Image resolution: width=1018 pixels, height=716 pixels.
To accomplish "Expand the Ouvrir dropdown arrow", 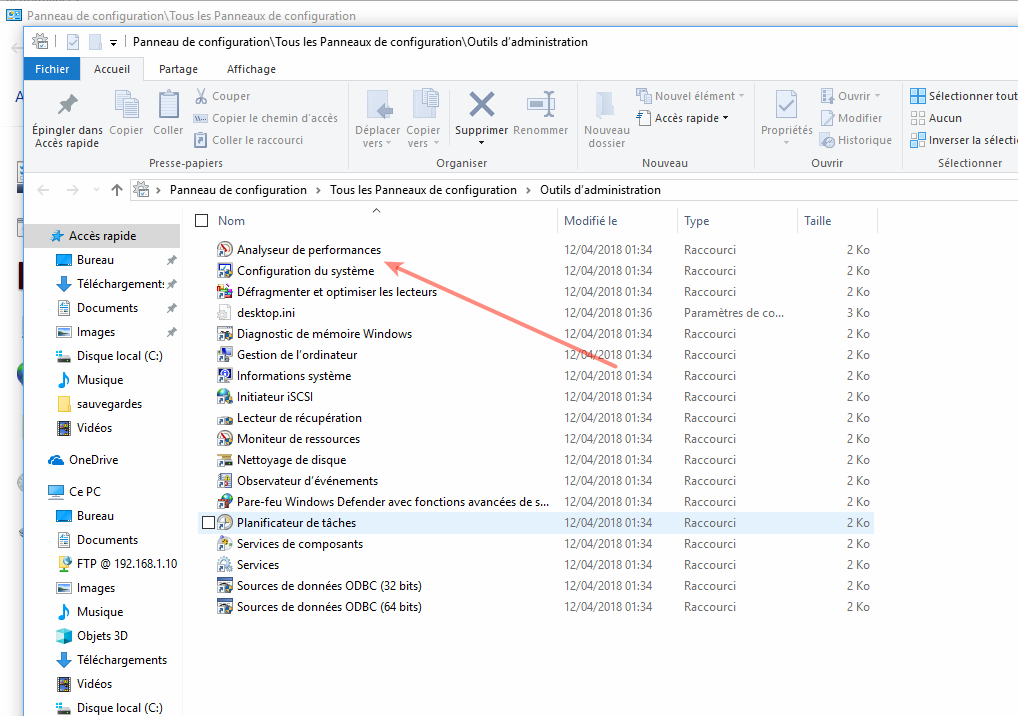I will point(877,96).
